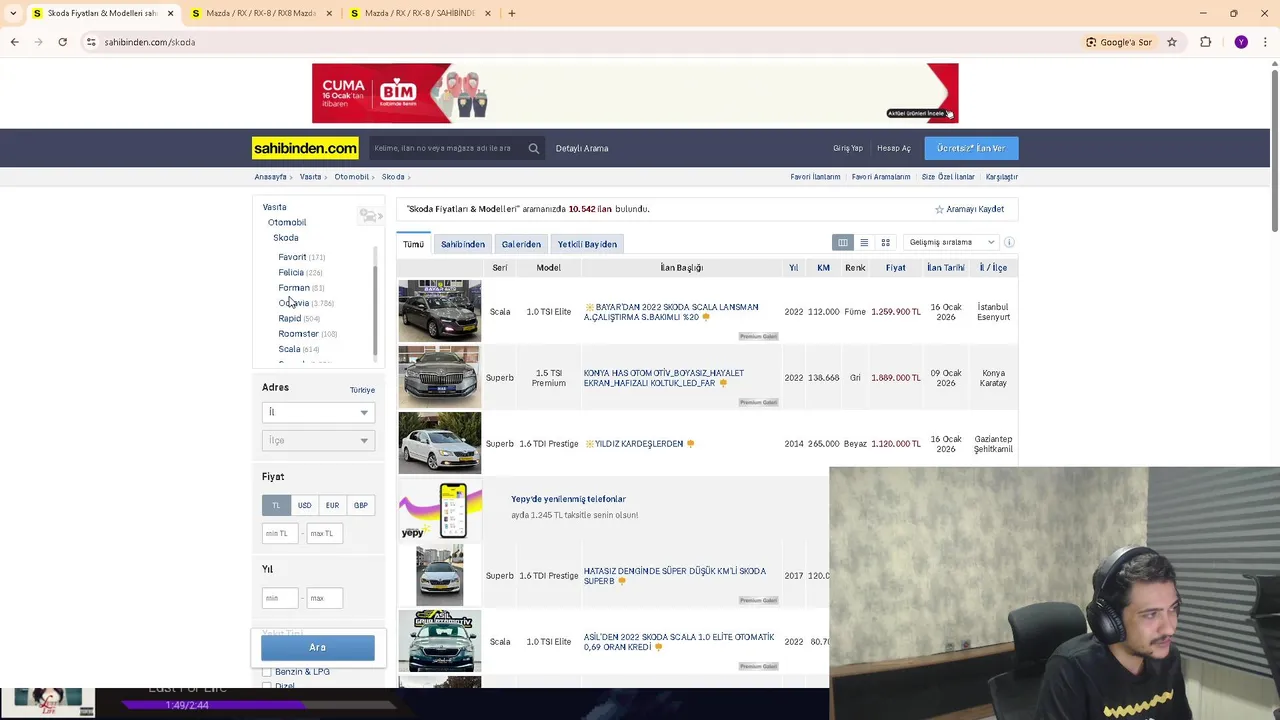Go up to Otomobil category in tree
This screenshot has width=1280, height=720.
pyautogui.click(x=287, y=222)
